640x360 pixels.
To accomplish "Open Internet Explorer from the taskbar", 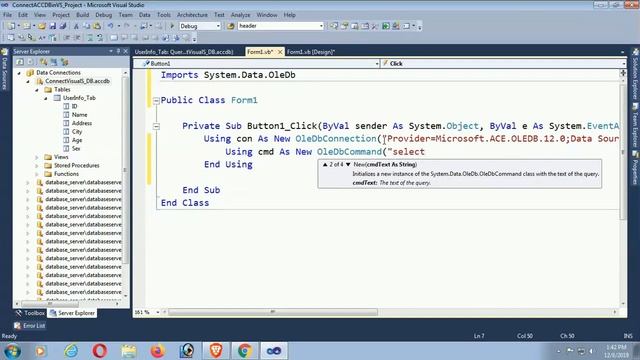I will click(x=71, y=351).
